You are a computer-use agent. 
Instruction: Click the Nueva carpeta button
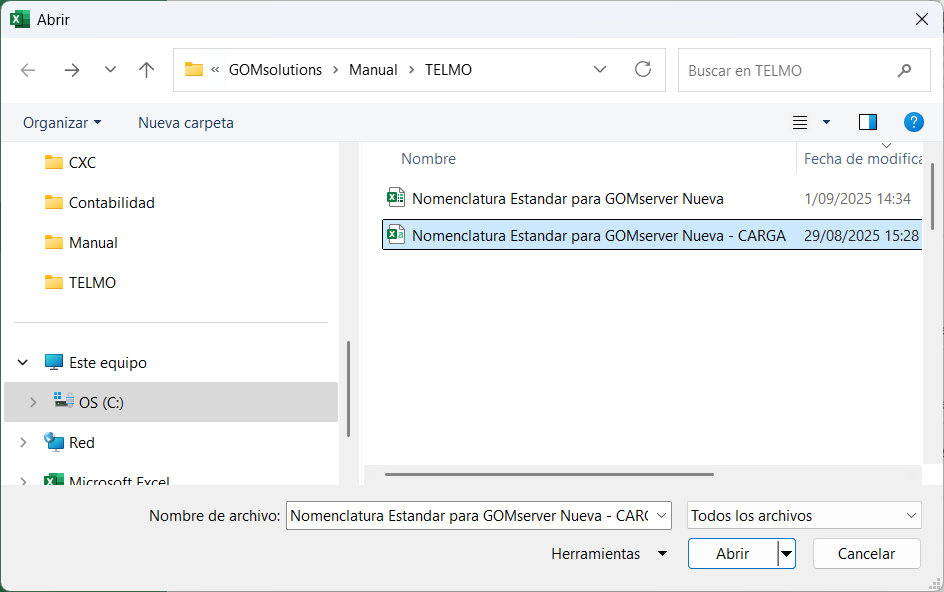(185, 122)
